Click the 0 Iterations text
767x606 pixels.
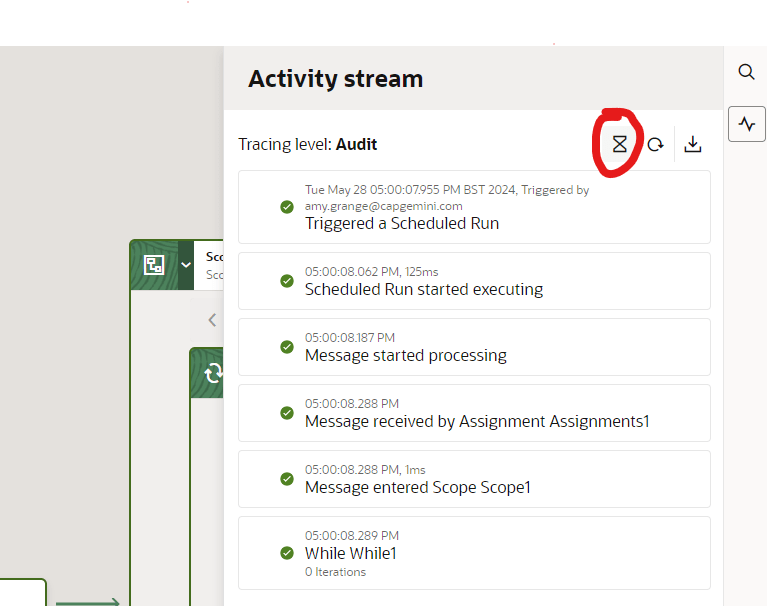tap(335, 572)
